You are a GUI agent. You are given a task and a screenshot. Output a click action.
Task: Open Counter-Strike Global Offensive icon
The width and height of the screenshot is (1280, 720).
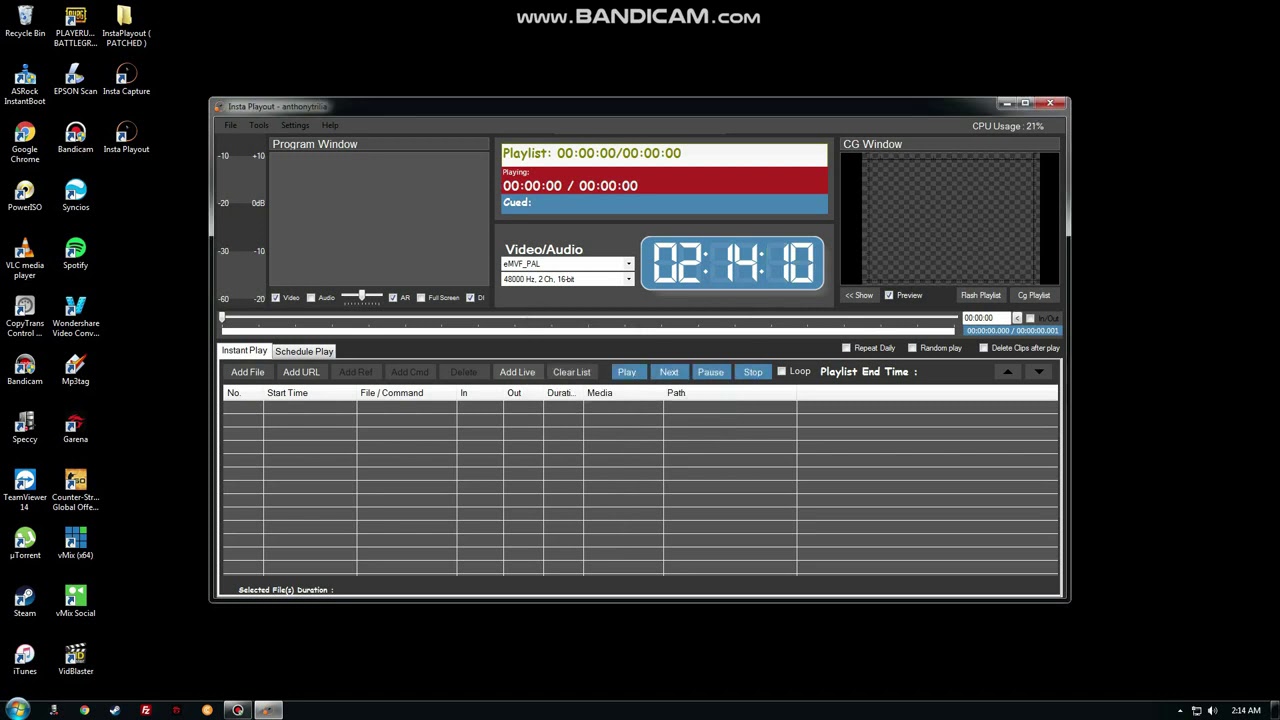point(75,491)
